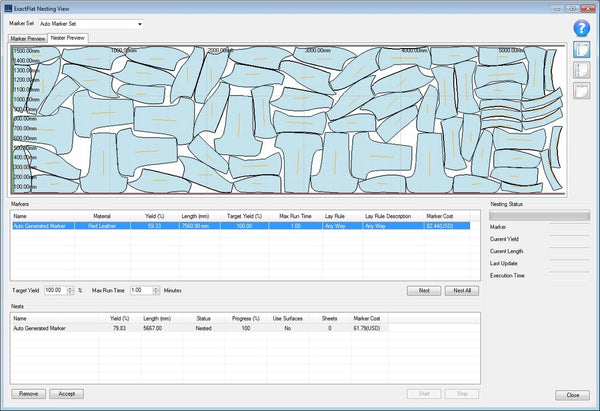600x411 pixels.
Task: Expand the Marker Set dropdown
Action: tap(139, 22)
